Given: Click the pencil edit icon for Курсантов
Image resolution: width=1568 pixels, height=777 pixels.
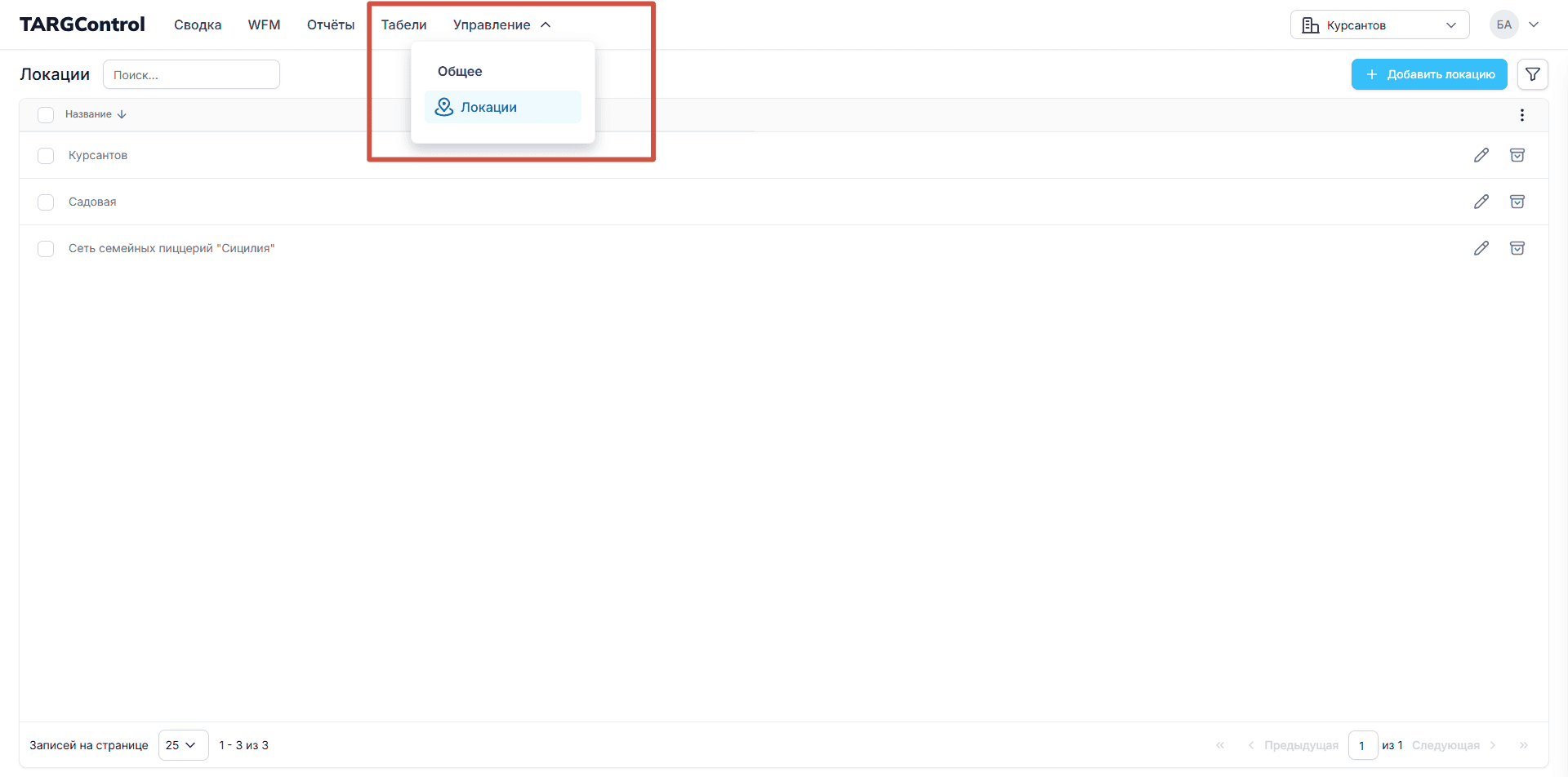Looking at the screenshot, I should pyautogui.click(x=1481, y=155).
